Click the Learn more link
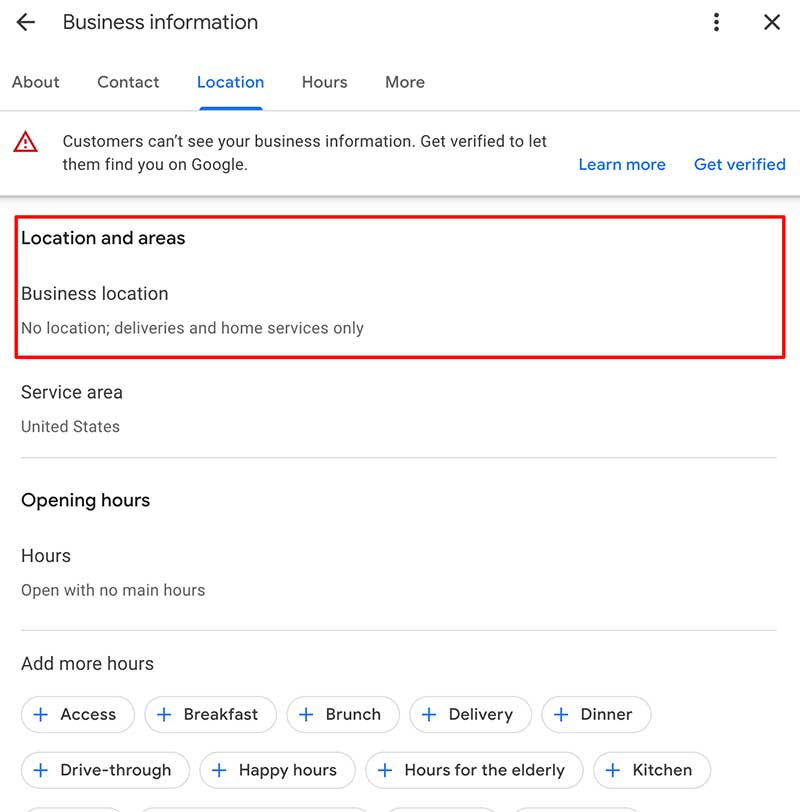Image resolution: width=800 pixels, height=812 pixels. click(621, 164)
